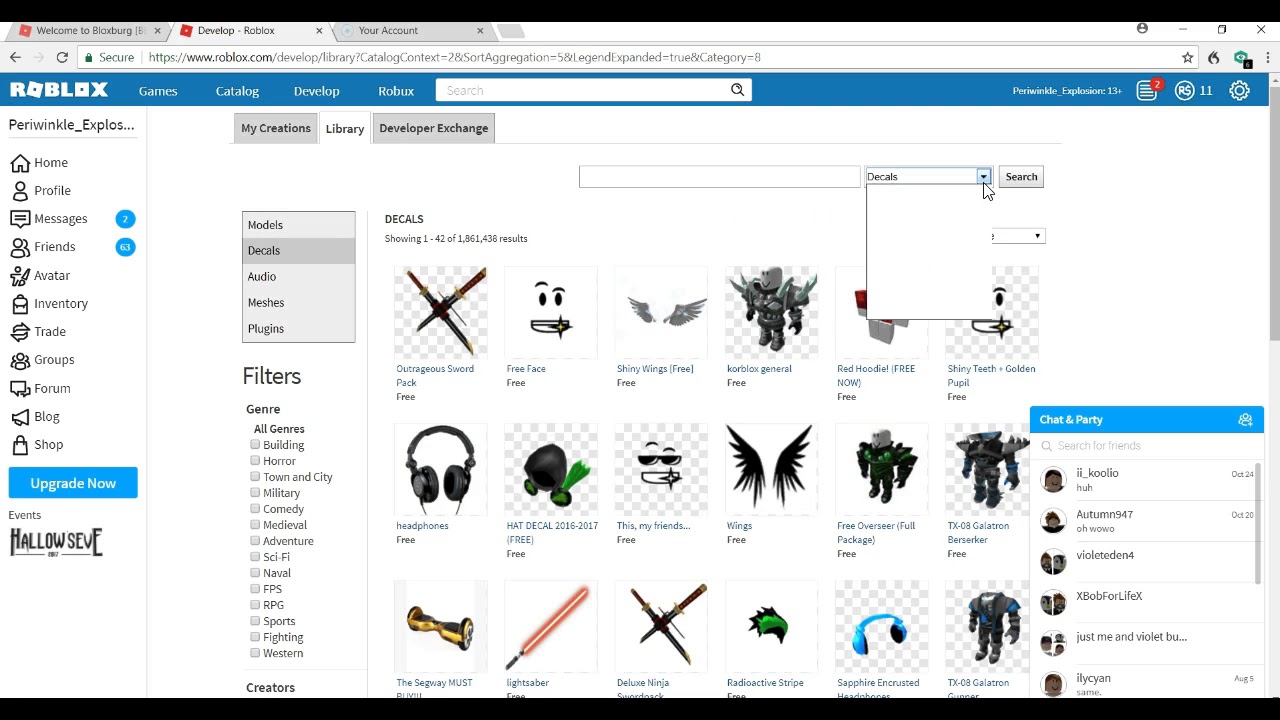Screen dimensions: 1280x720
Task: Open the settings gear icon
Action: tap(1239, 91)
